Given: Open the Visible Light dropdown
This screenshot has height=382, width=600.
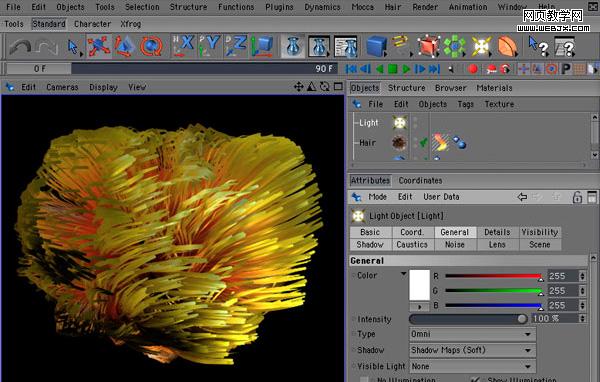Looking at the screenshot, I should pos(472,366).
